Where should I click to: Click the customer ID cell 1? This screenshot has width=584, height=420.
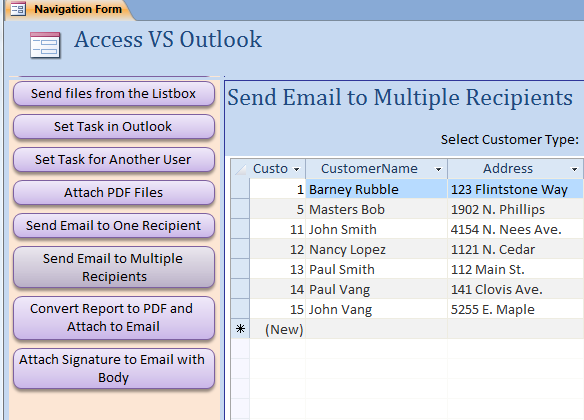coord(277,189)
